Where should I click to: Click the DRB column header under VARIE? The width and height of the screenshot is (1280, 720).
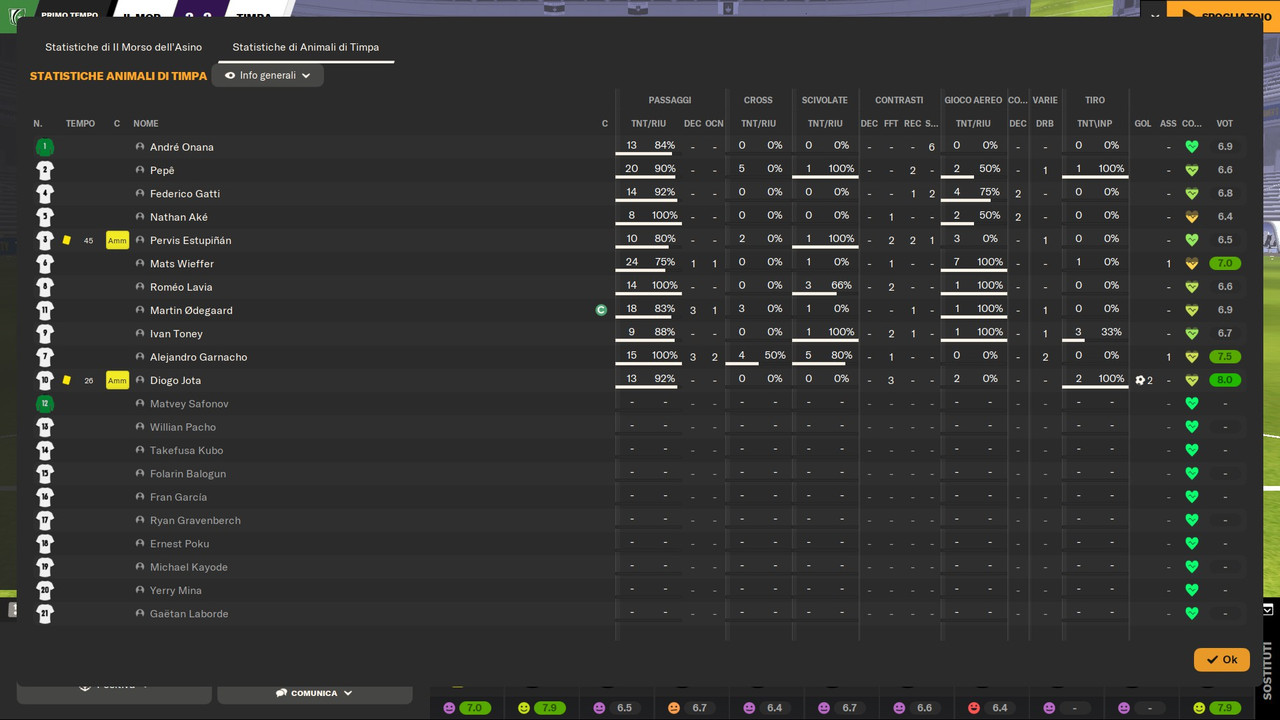[1045, 124]
